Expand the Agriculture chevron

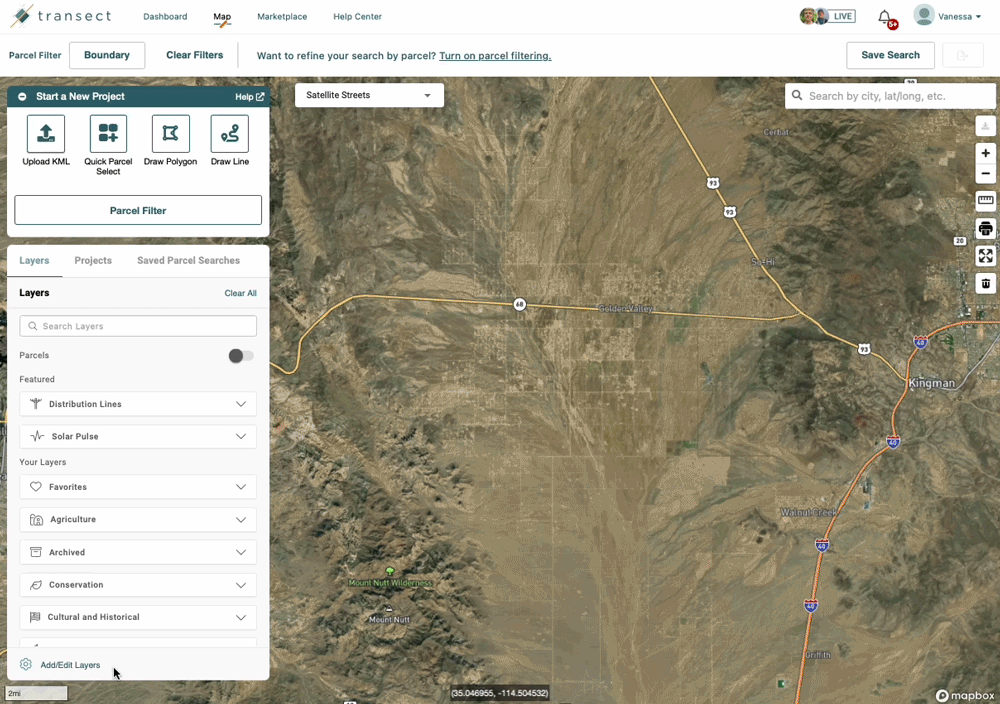[241, 520]
